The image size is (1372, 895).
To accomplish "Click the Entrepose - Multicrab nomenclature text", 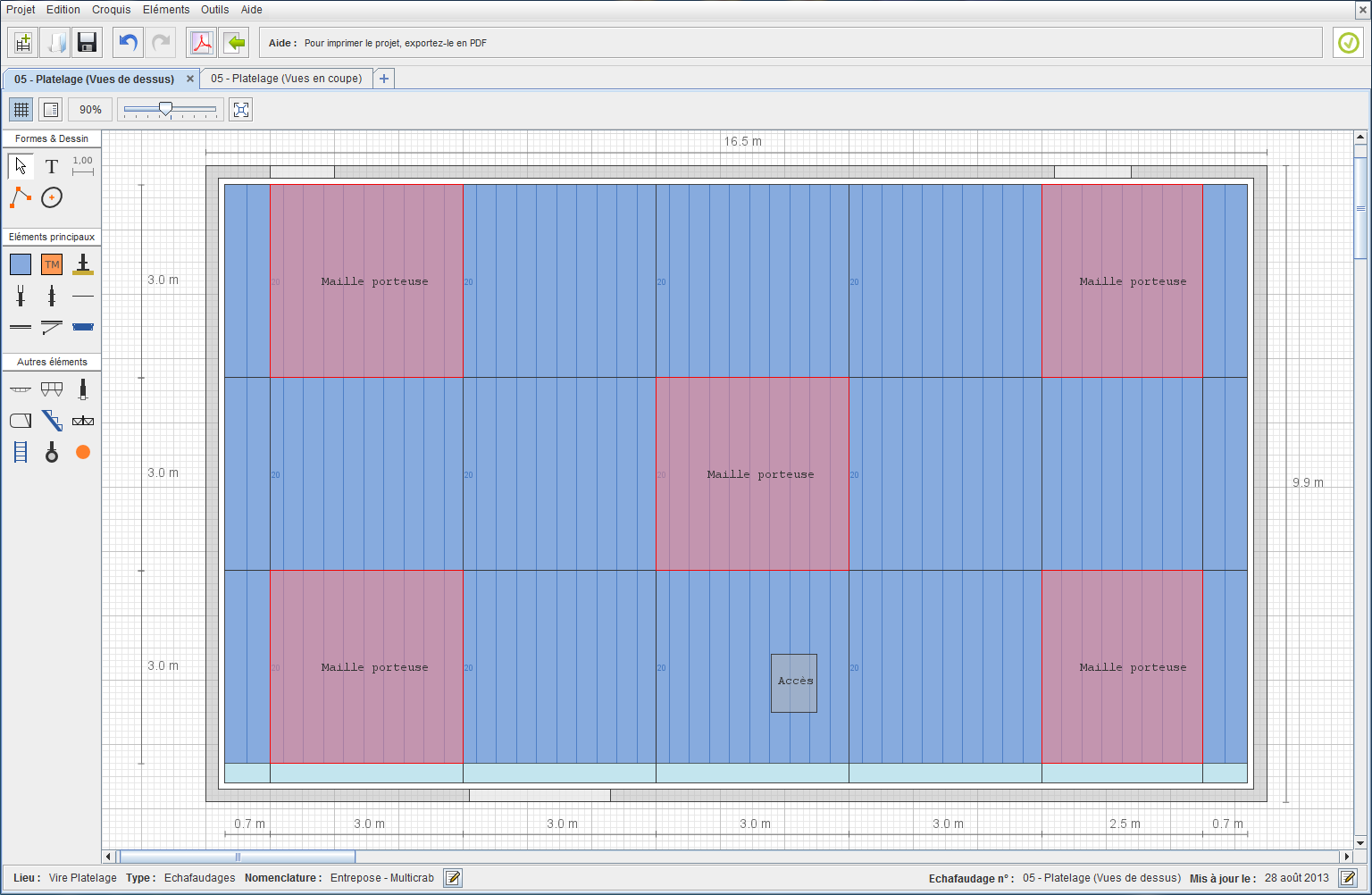I will pos(382,878).
